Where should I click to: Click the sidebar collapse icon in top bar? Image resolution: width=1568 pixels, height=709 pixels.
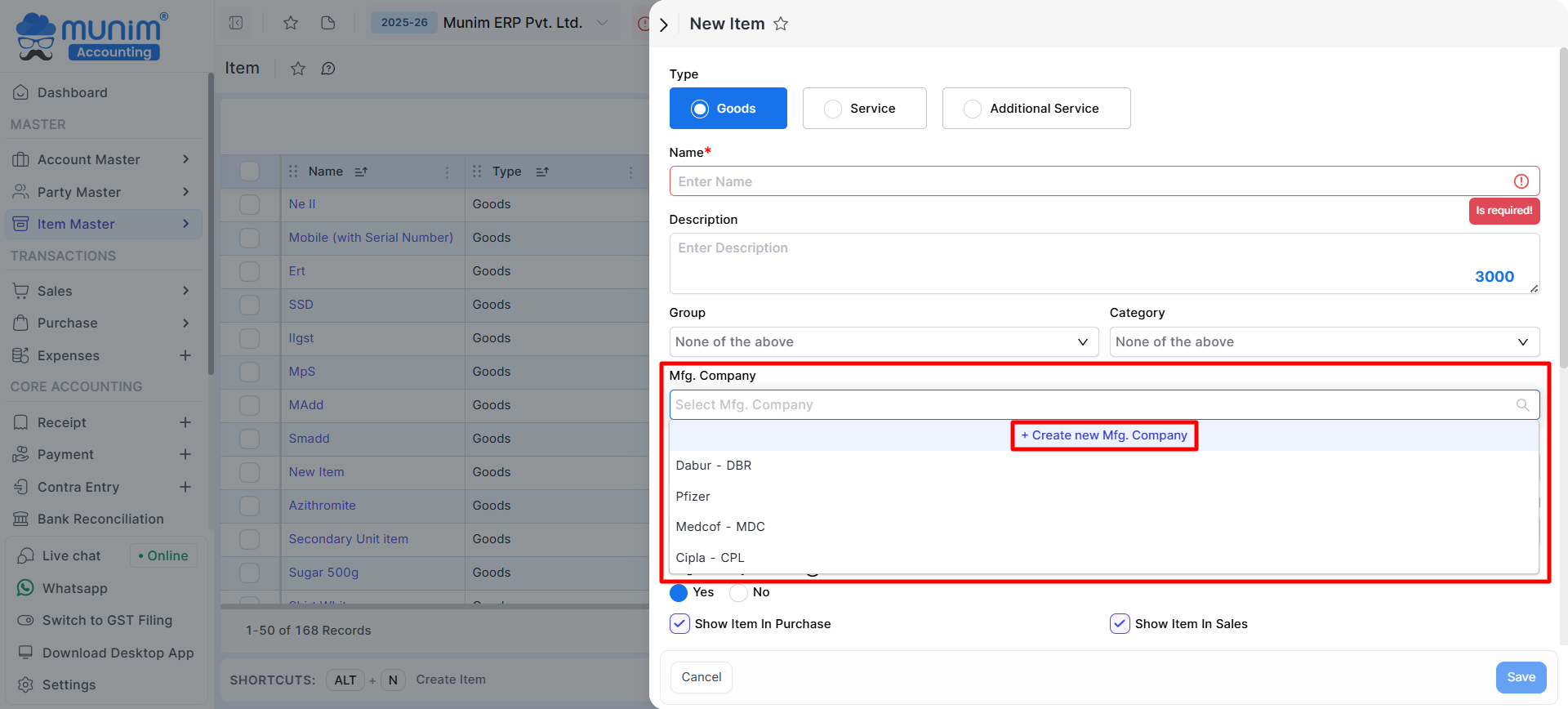tap(236, 23)
